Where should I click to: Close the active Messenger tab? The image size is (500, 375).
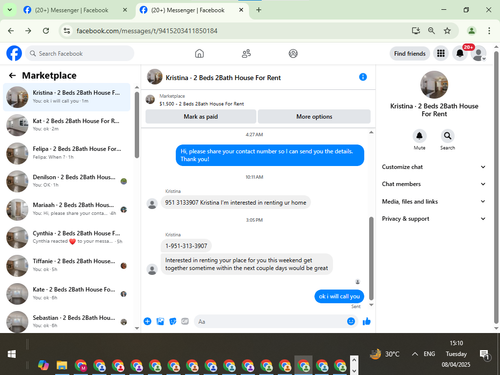tap(241, 10)
